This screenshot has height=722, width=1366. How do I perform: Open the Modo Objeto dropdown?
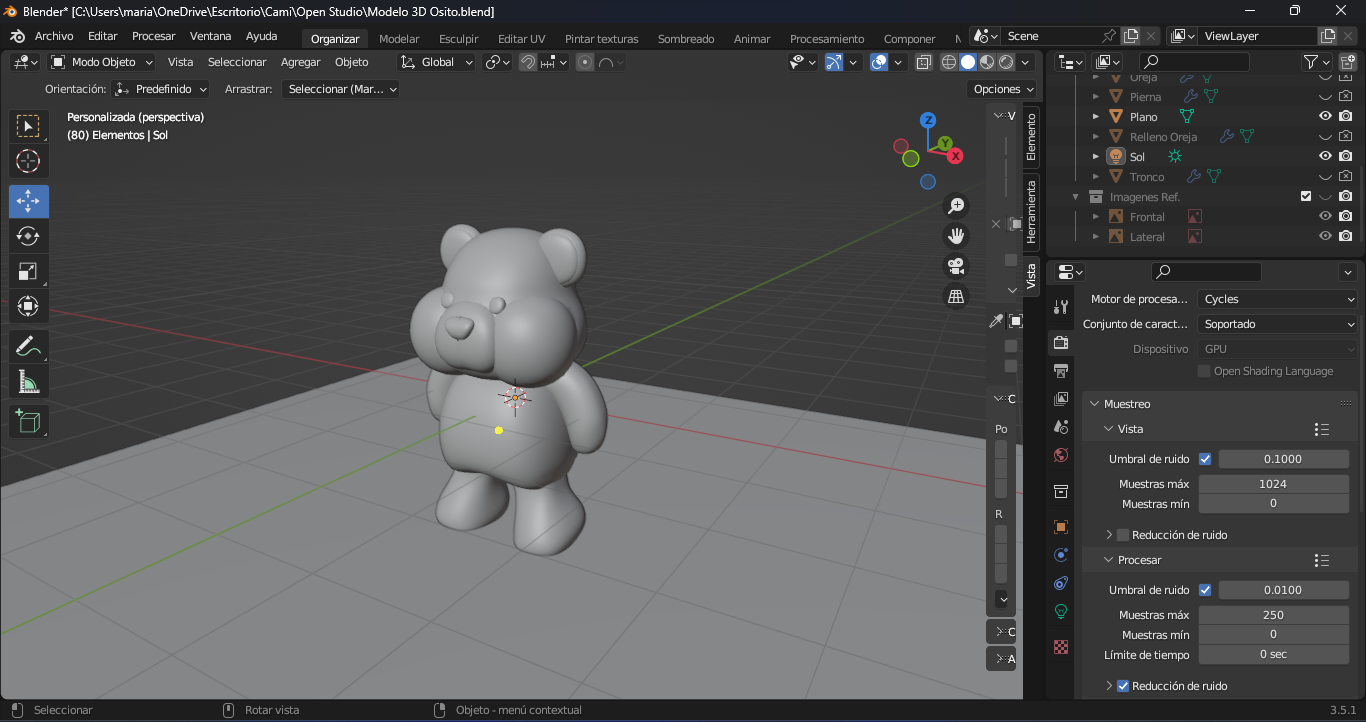click(100, 61)
